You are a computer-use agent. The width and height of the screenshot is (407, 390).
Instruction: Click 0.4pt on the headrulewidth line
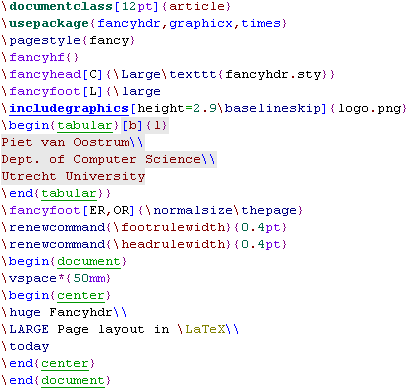coord(261,244)
